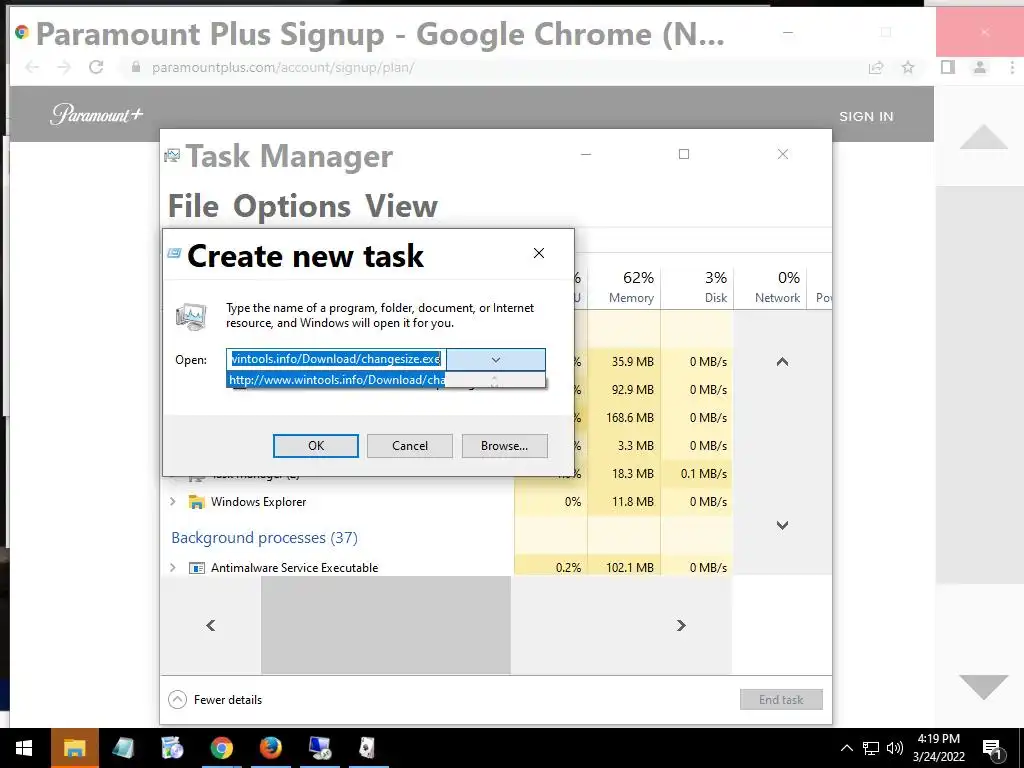The image size is (1024, 768).
Task: Click the End task button
Action: (x=781, y=699)
